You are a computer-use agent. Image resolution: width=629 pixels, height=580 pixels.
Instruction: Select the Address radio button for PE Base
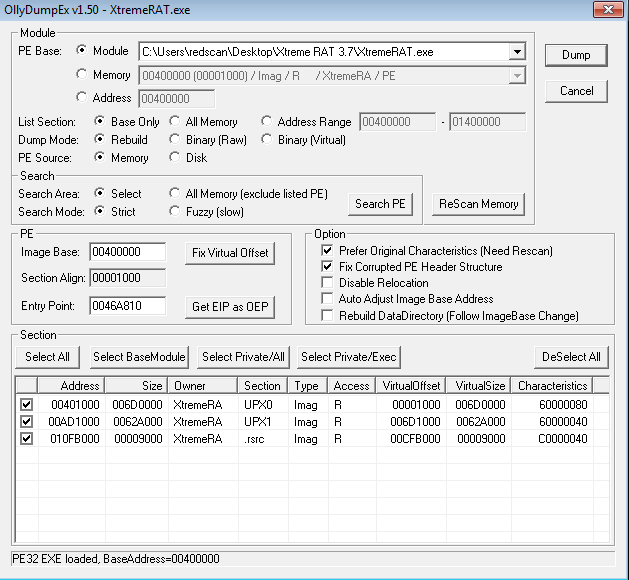click(x=82, y=97)
